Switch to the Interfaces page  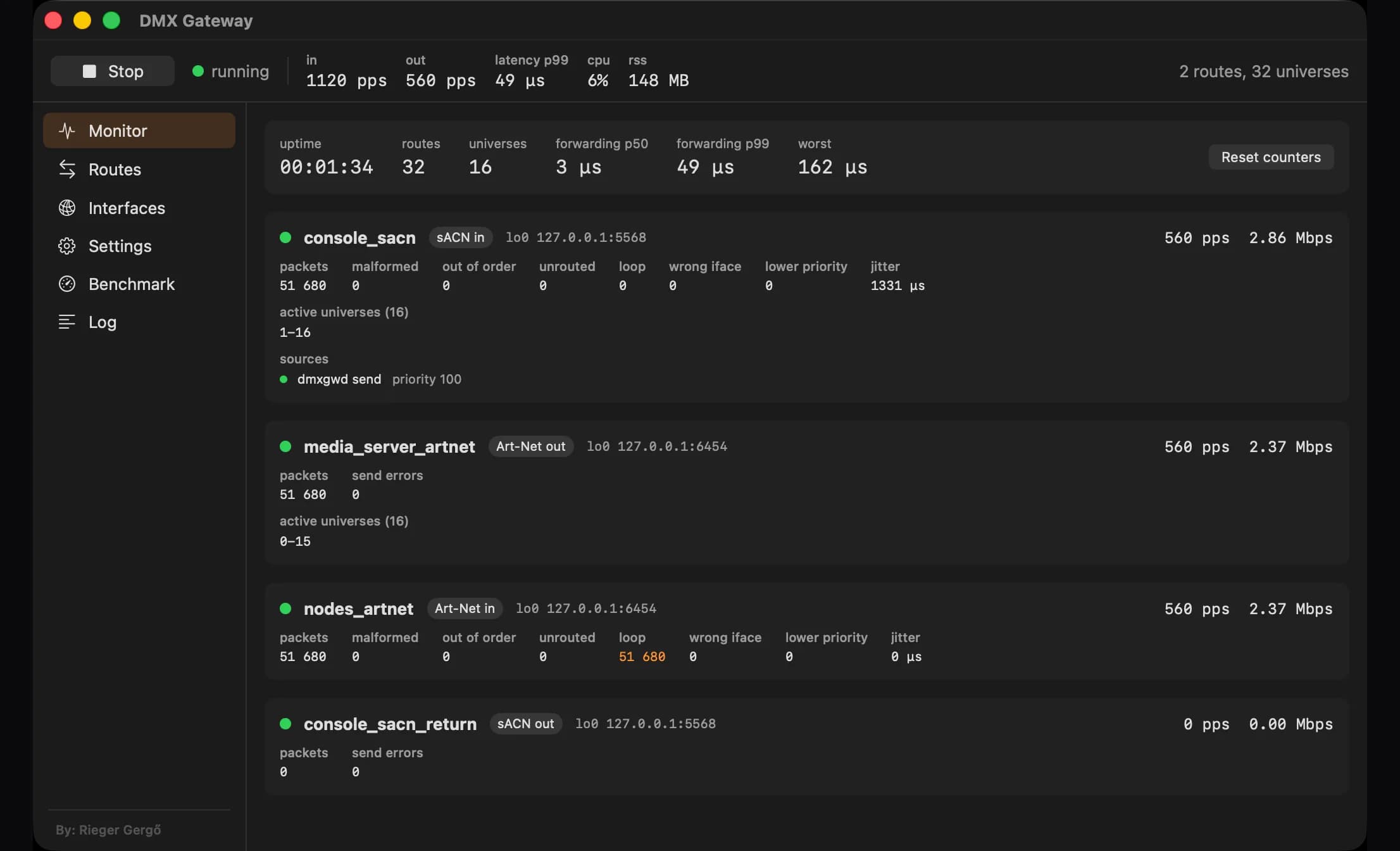(x=139, y=208)
